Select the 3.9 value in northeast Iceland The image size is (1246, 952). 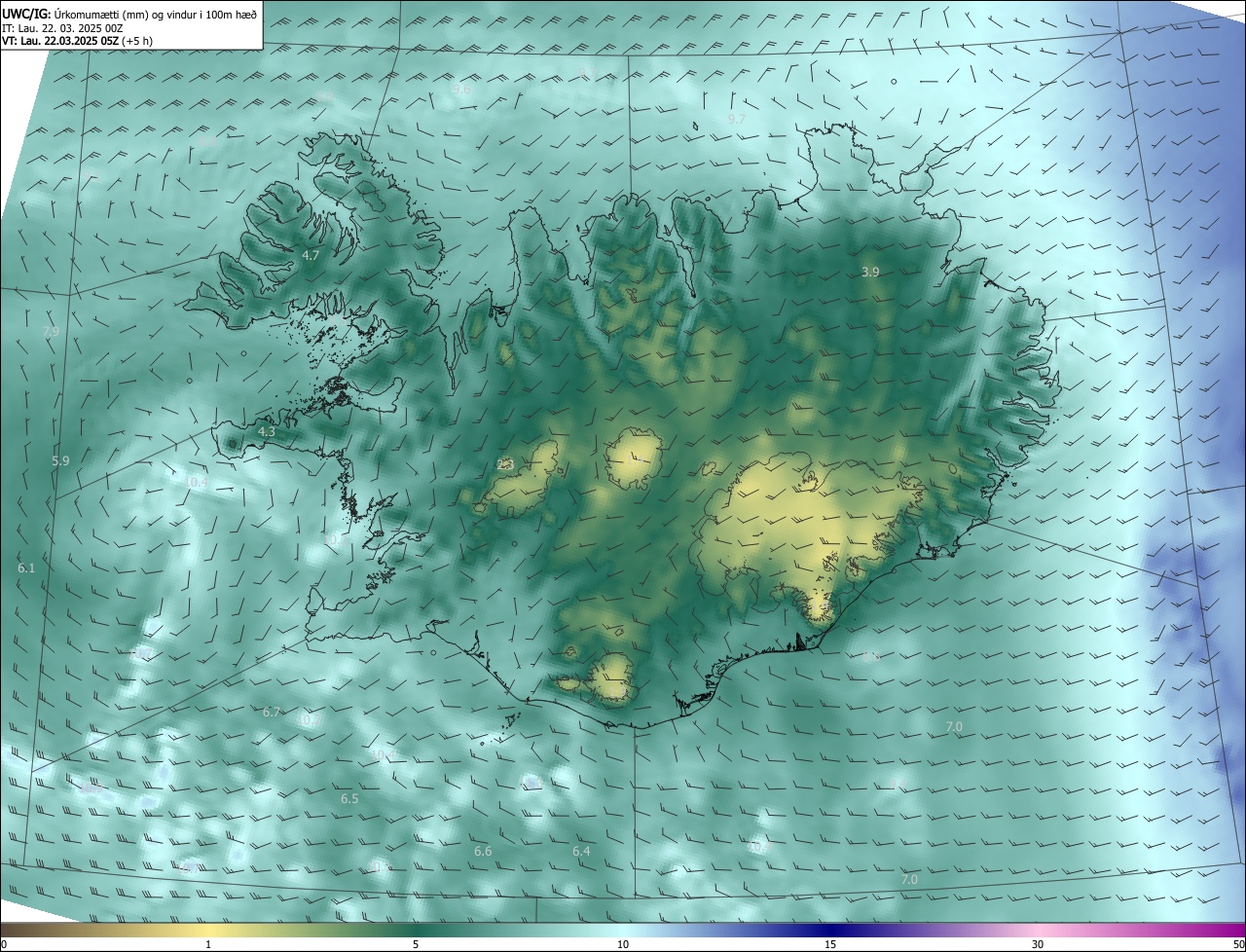(x=870, y=273)
